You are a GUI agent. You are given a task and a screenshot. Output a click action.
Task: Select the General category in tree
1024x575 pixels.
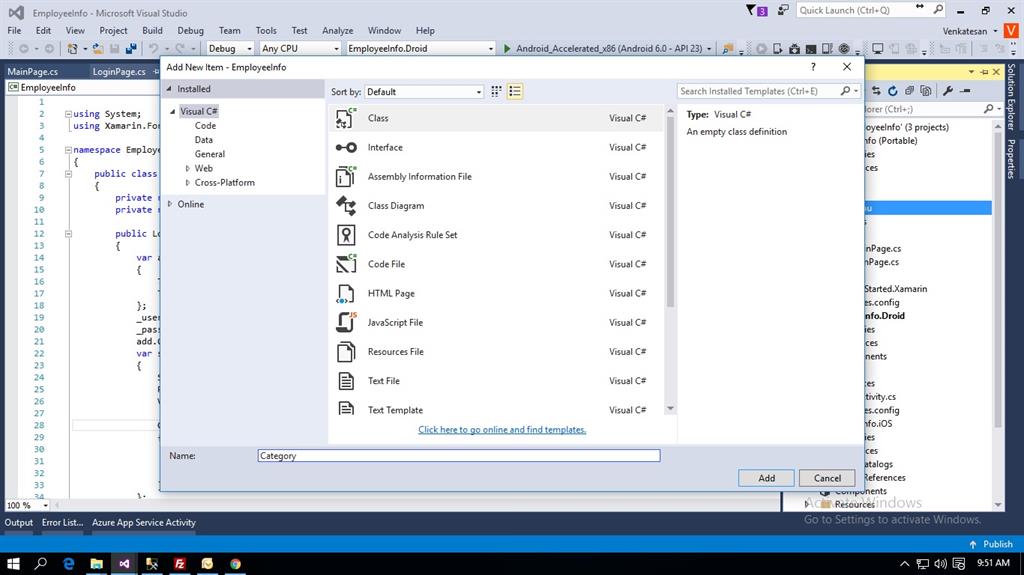(x=210, y=154)
